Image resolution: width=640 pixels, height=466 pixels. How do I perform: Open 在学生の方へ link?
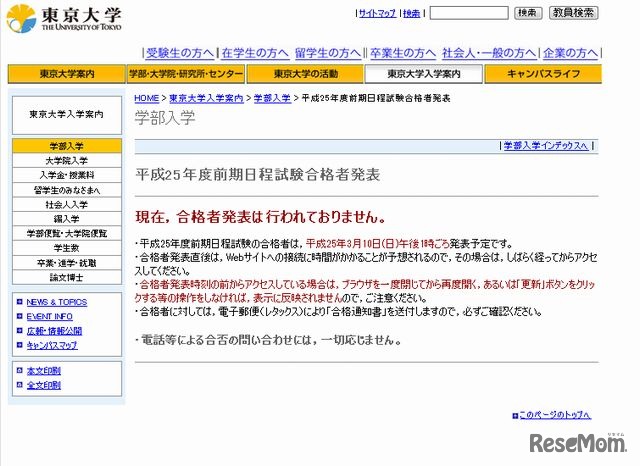[x=255, y=53]
